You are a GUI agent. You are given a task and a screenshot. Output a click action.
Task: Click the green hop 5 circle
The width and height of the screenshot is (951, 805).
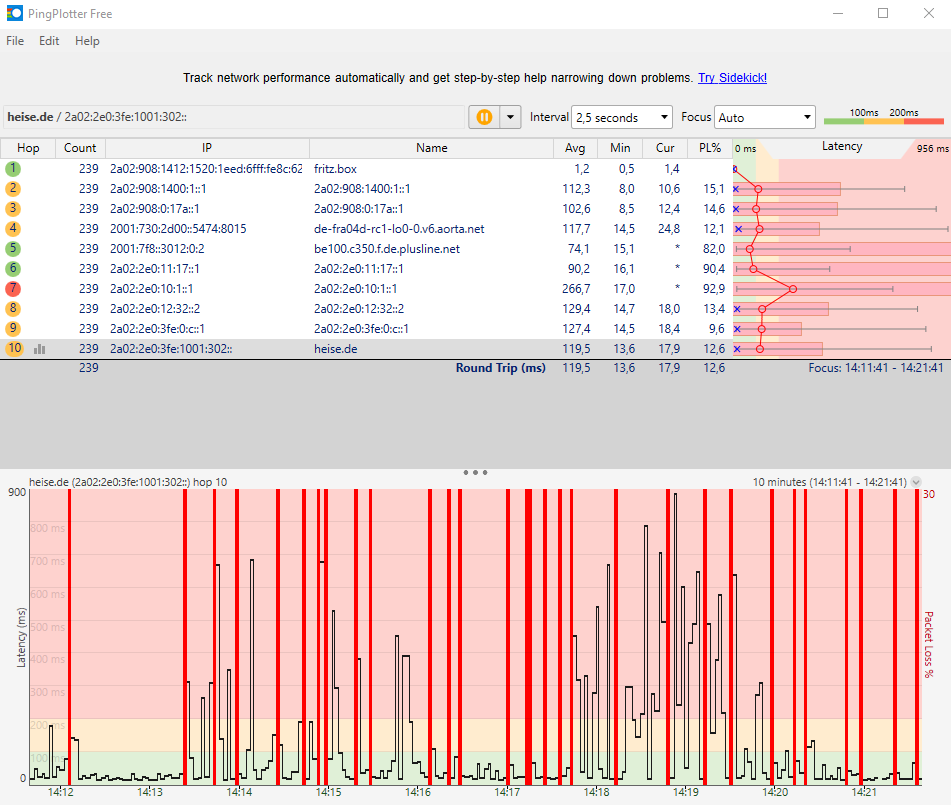(x=13, y=249)
